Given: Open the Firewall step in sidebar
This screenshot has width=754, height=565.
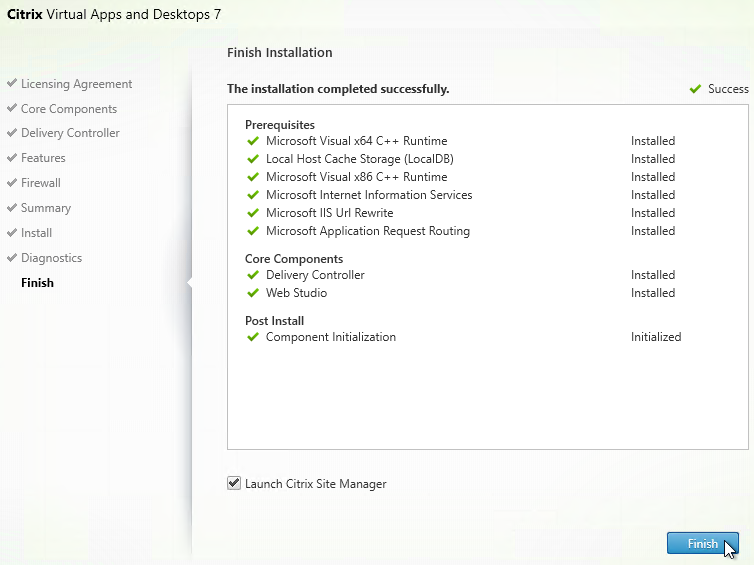Looking at the screenshot, I should pyautogui.click(x=41, y=183).
